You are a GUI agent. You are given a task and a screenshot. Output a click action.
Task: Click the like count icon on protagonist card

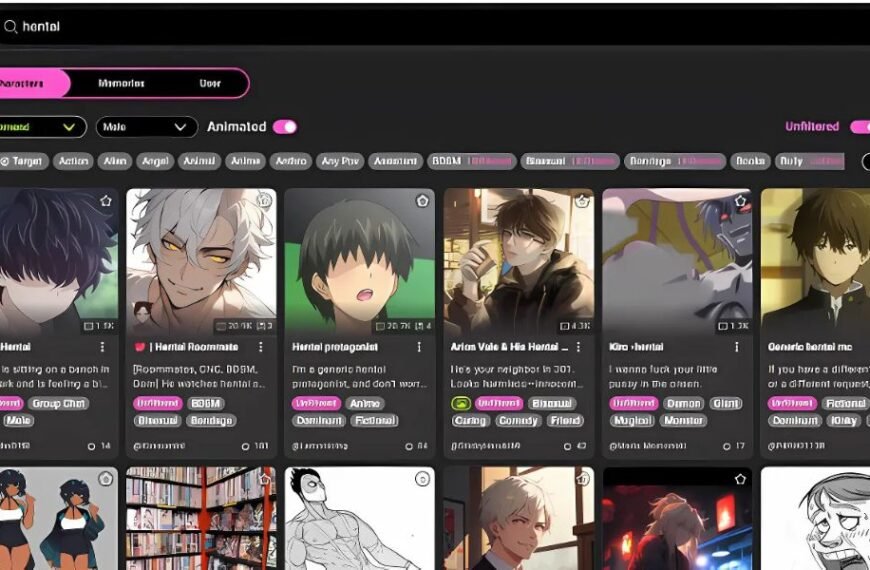pos(409,446)
